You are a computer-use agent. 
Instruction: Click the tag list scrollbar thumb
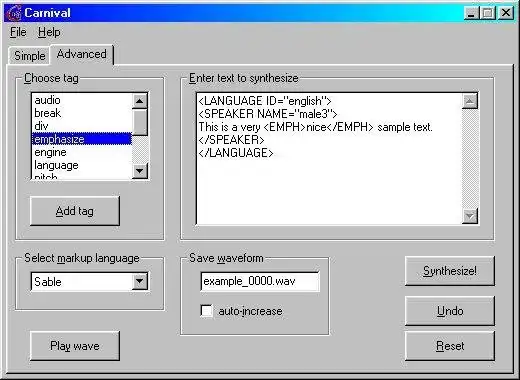click(x=140, y=122)
